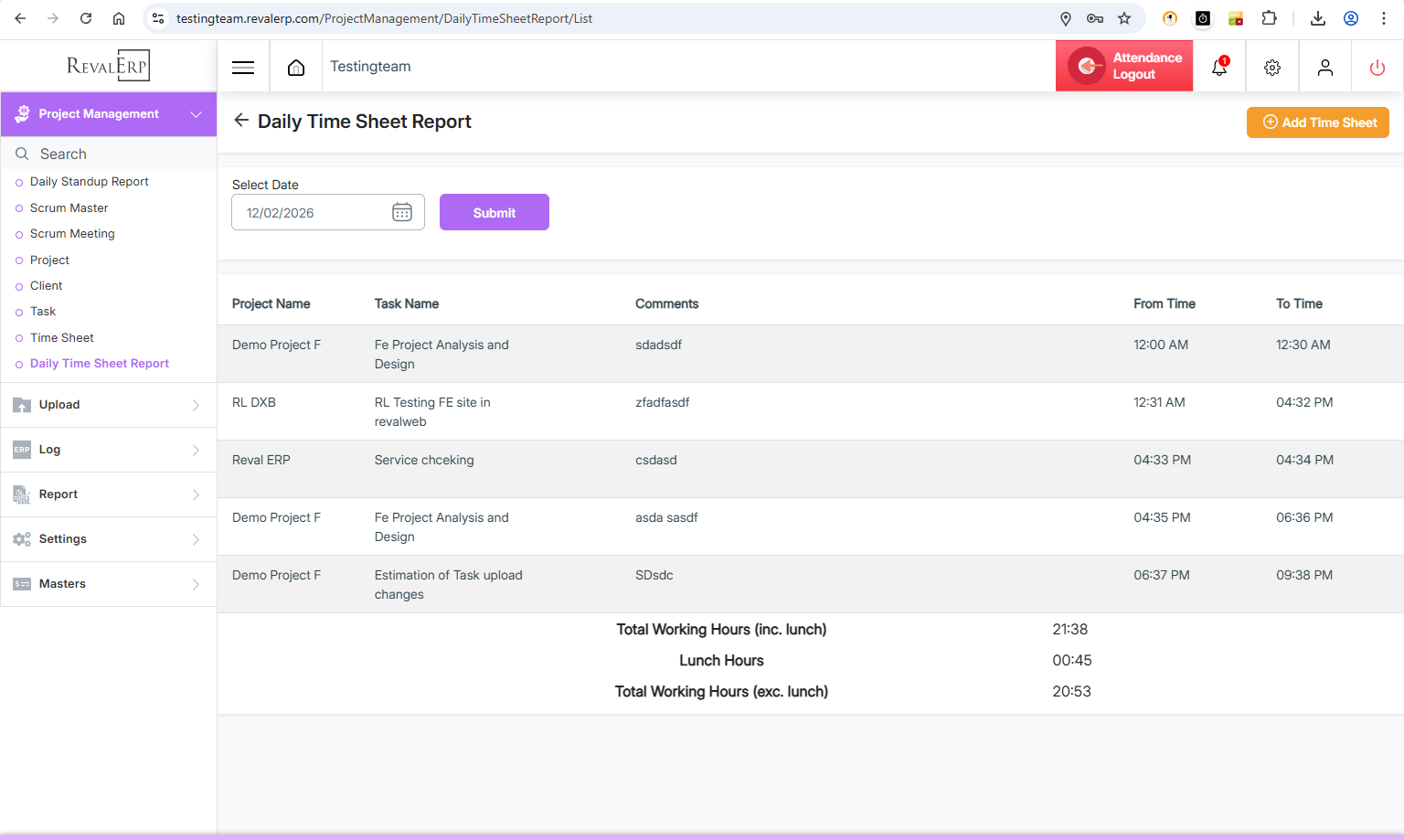Click the Select Date input field
The image size is (1404, 840).
point(311,212)
